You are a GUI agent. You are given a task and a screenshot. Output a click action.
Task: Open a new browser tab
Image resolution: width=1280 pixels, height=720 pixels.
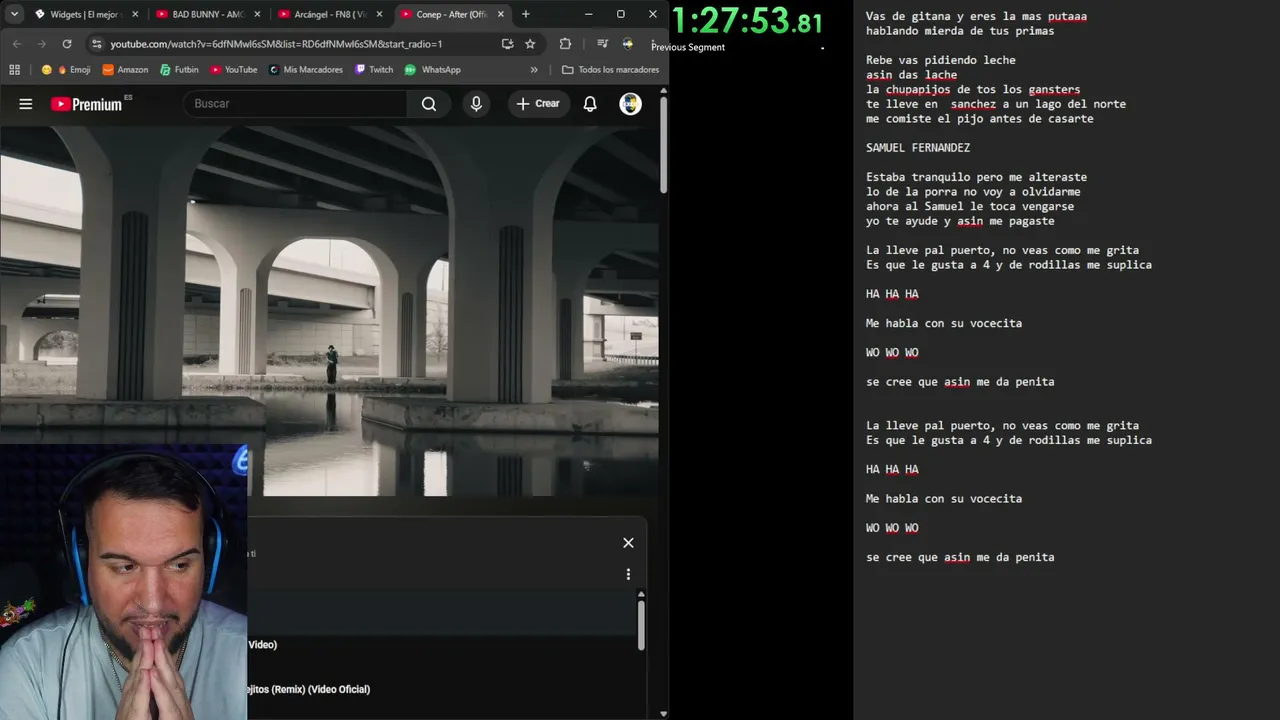(526, 14)
